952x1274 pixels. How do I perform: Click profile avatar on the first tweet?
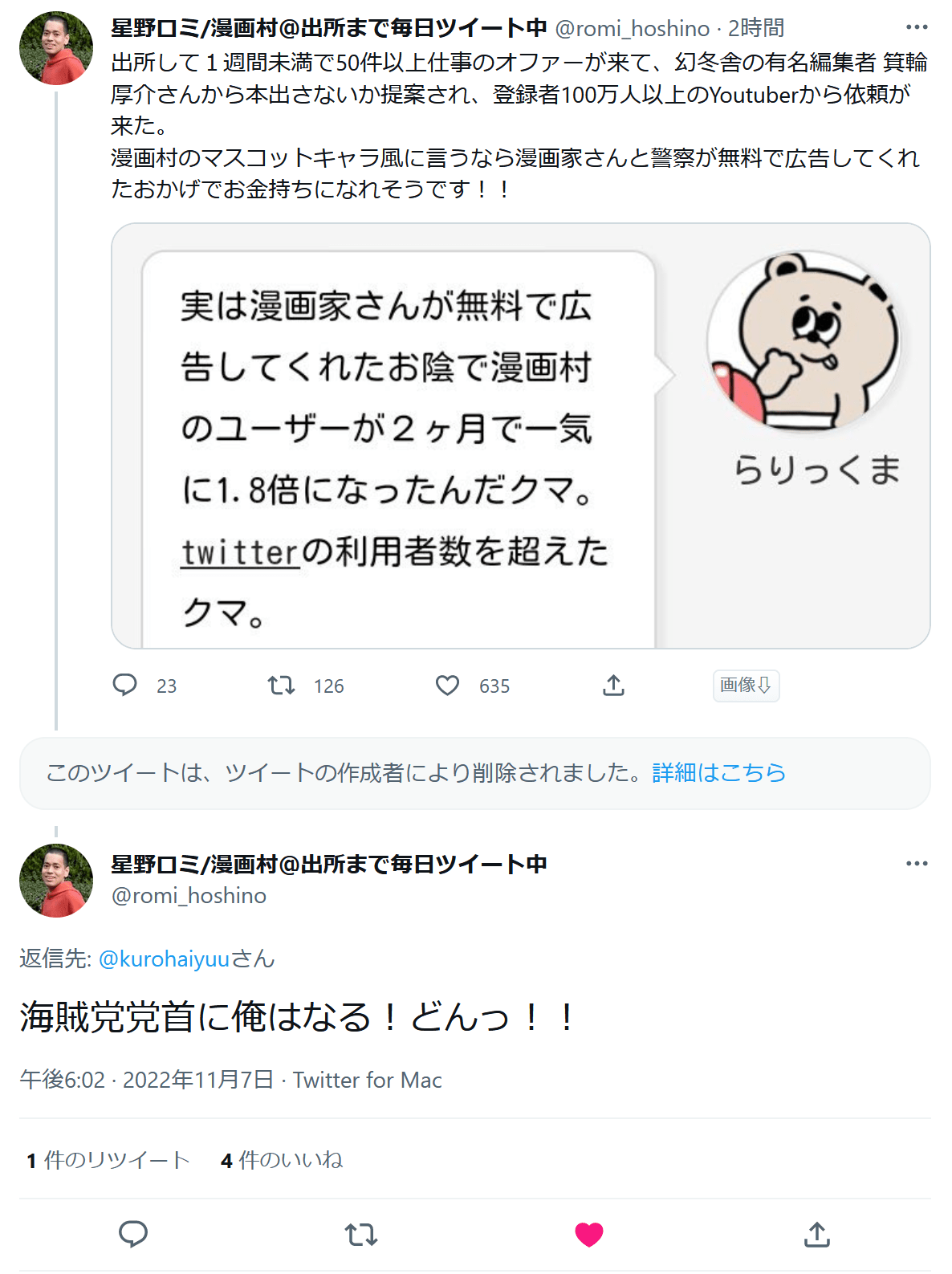56,48
